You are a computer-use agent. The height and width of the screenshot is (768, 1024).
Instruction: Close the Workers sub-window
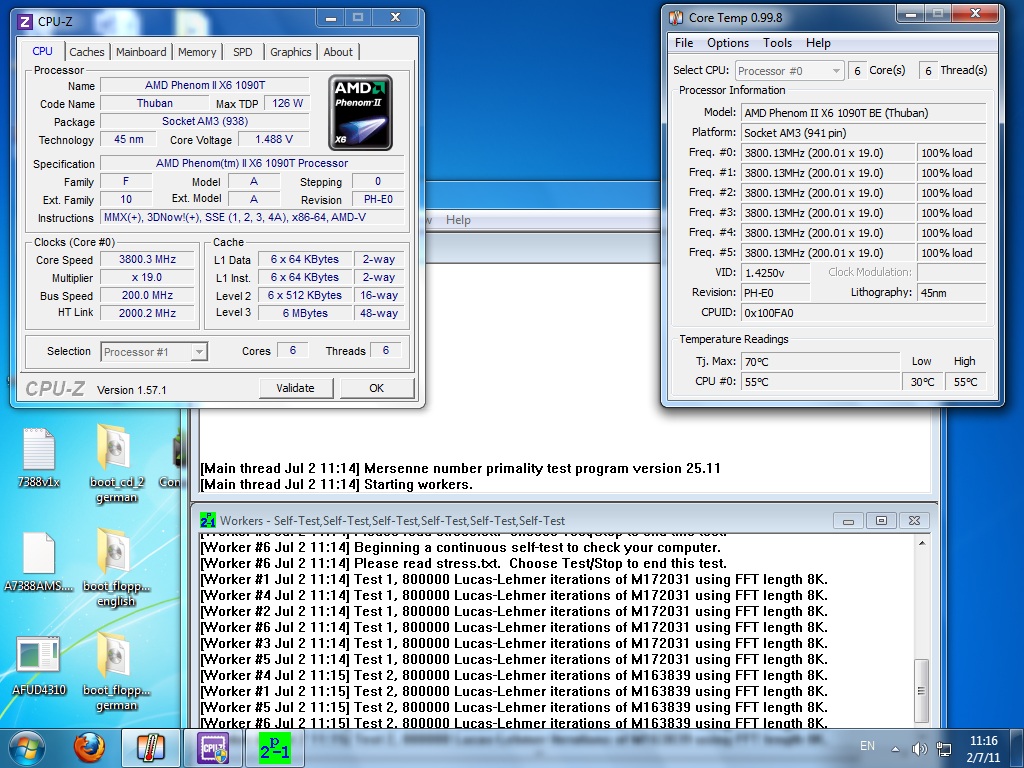coord(914,521)
